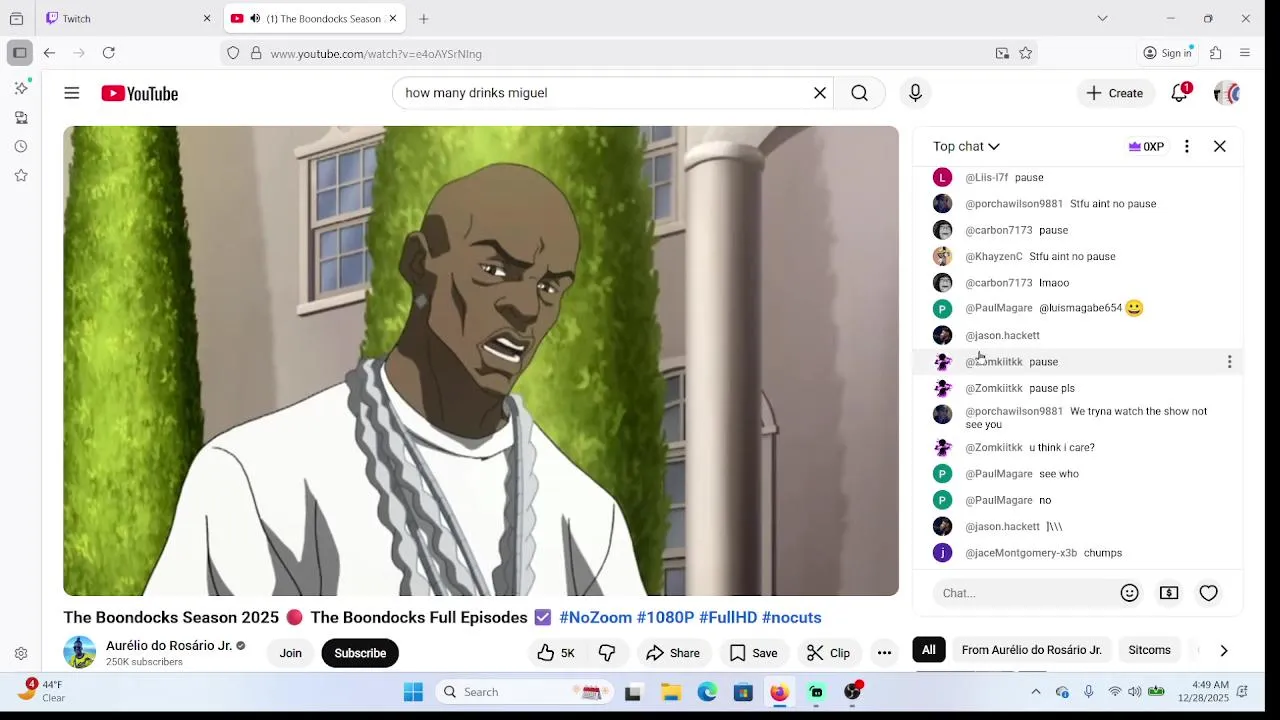
Task: Open YouTube notifications bell
Action: pos(1180,93)
